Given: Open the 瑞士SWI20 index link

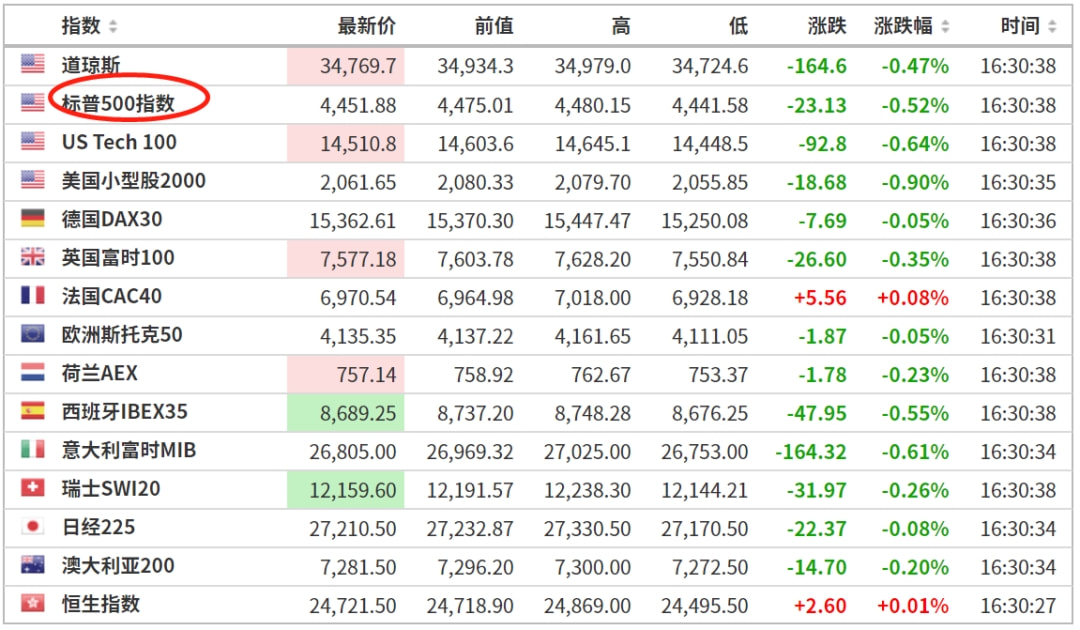Looking at the screenshot, I should [111, 489].
